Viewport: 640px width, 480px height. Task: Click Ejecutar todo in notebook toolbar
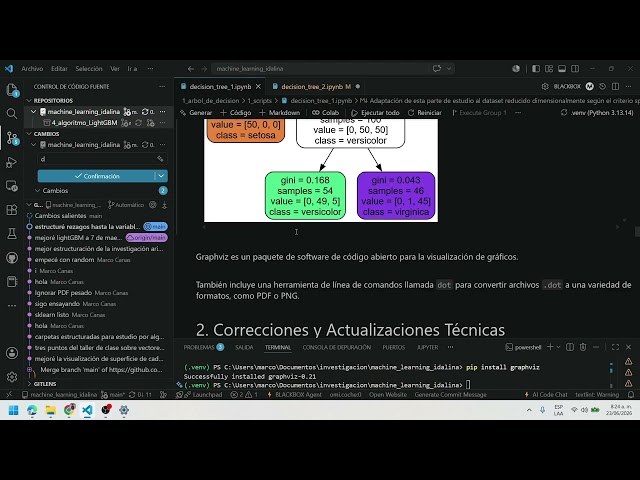click(375, 113)
